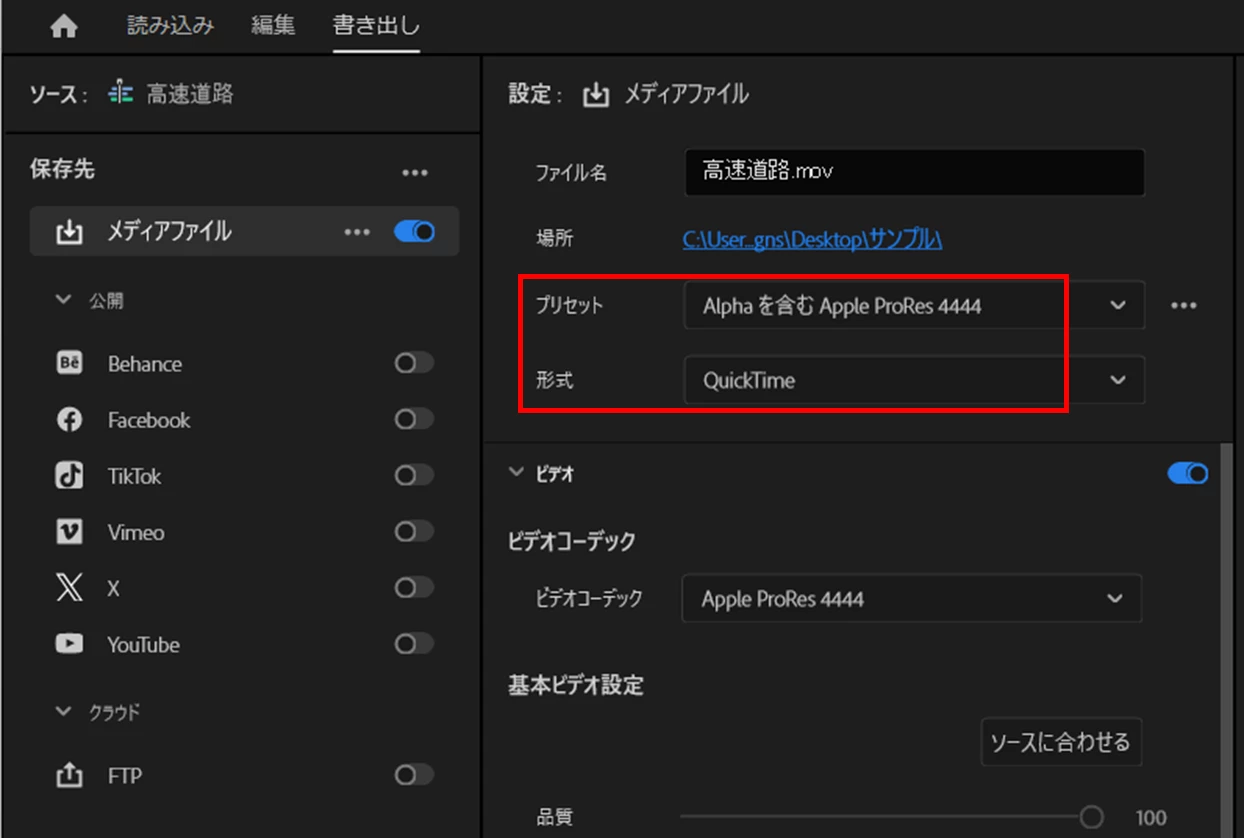1244x838 pixels.
Task: Open the ビデオコーデック dropdown
Action: coord(912,598)
